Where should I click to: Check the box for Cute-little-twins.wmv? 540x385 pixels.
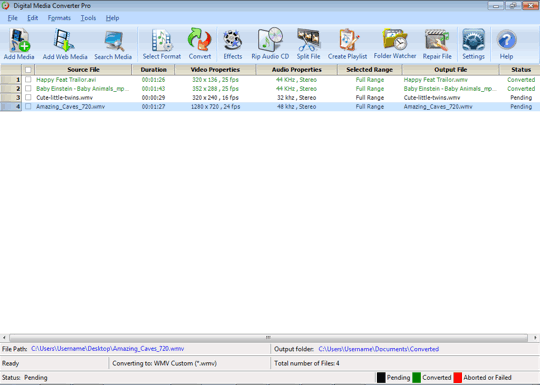coord(28,97)
